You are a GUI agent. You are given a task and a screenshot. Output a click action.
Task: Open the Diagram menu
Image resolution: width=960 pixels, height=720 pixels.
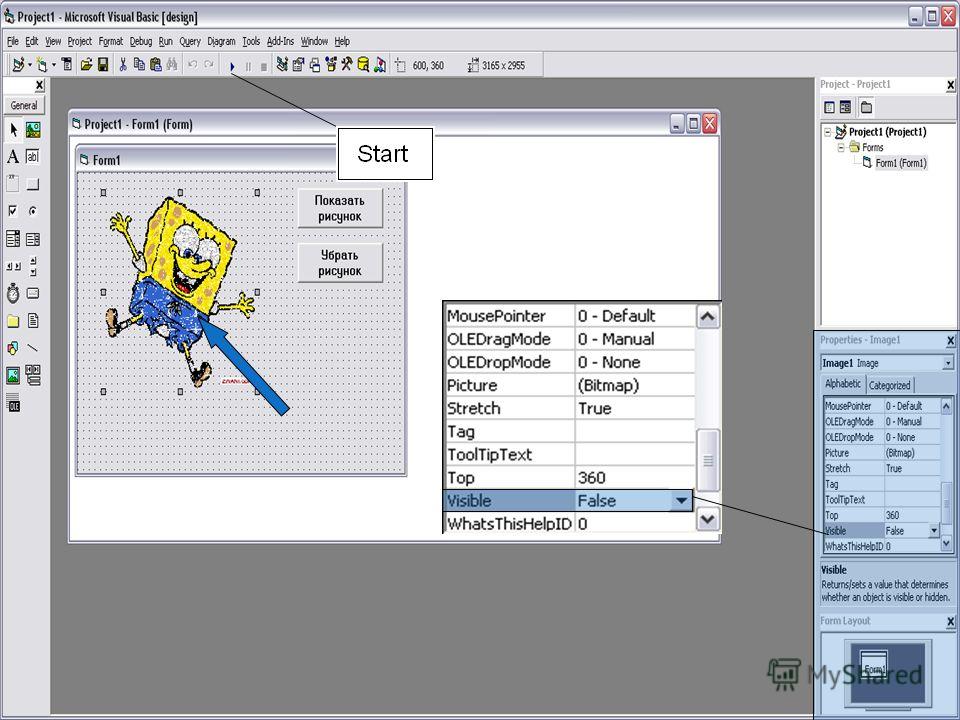pyautogui.click(x=221, y=41)
